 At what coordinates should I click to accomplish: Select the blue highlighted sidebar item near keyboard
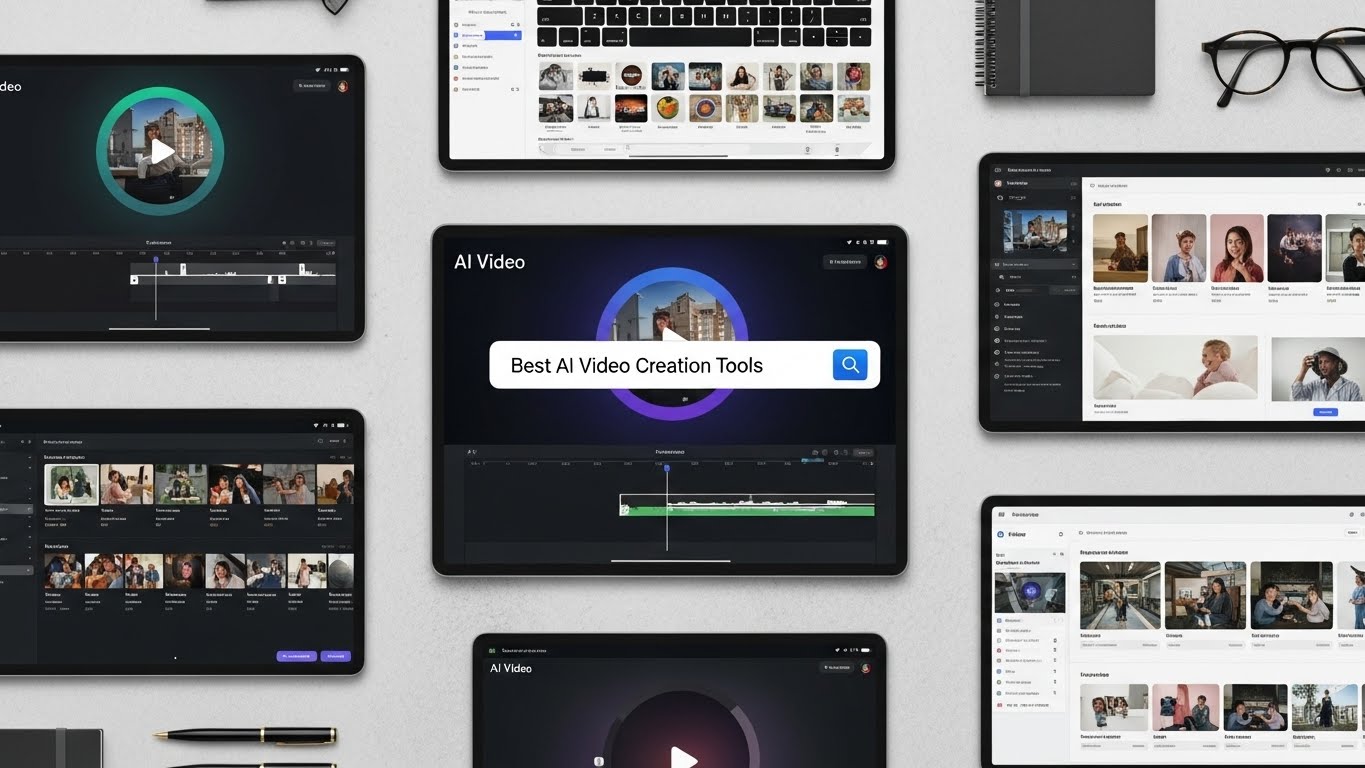pyautogui.click(x=487, y=35)
